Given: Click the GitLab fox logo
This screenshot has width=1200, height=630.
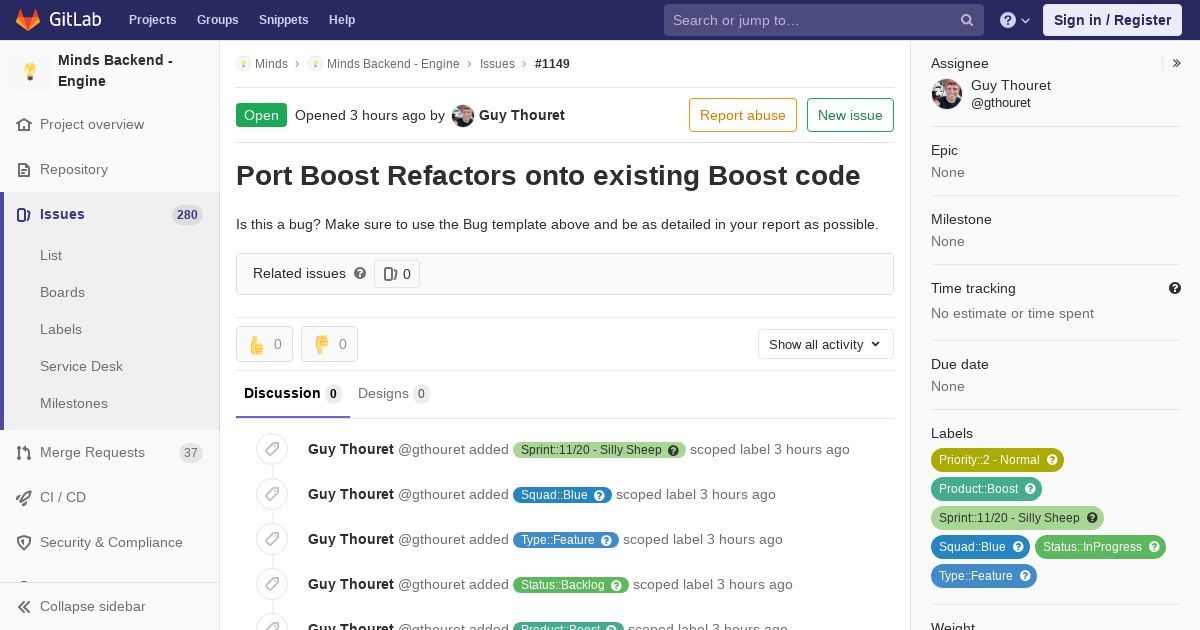Looking at the screenshot, I should pos(28,19).
